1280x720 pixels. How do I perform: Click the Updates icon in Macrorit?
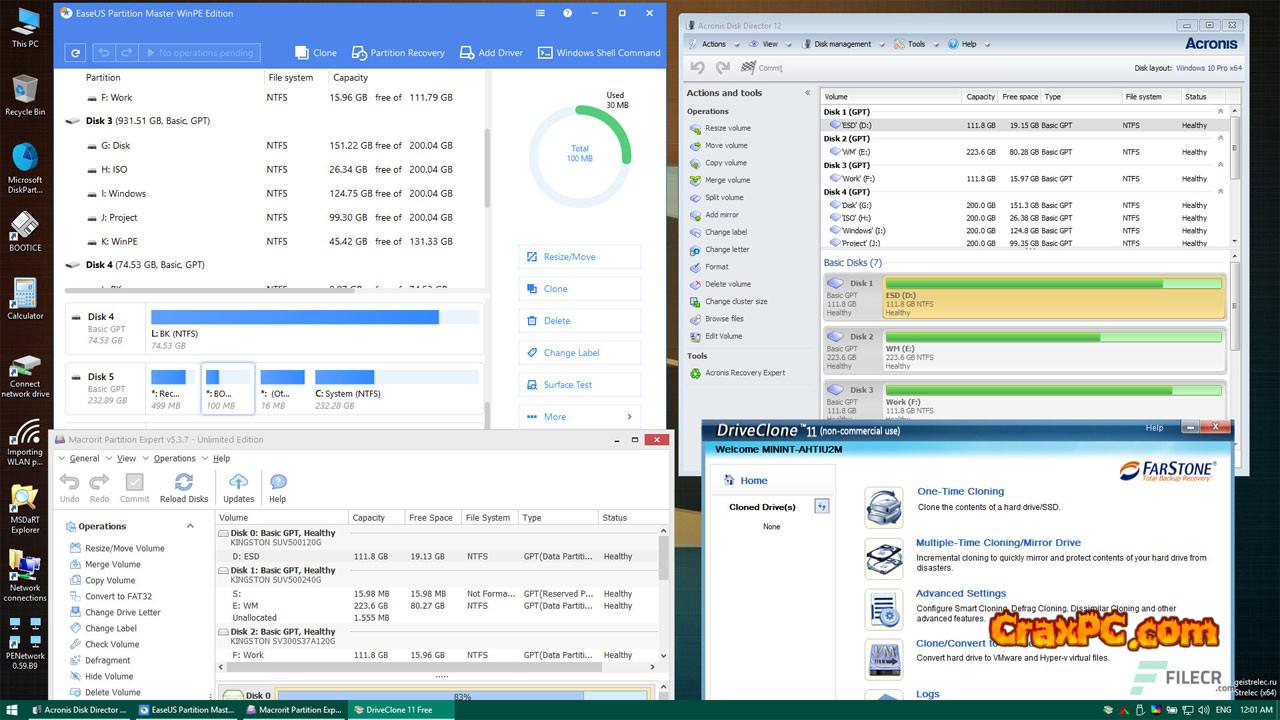238,488
